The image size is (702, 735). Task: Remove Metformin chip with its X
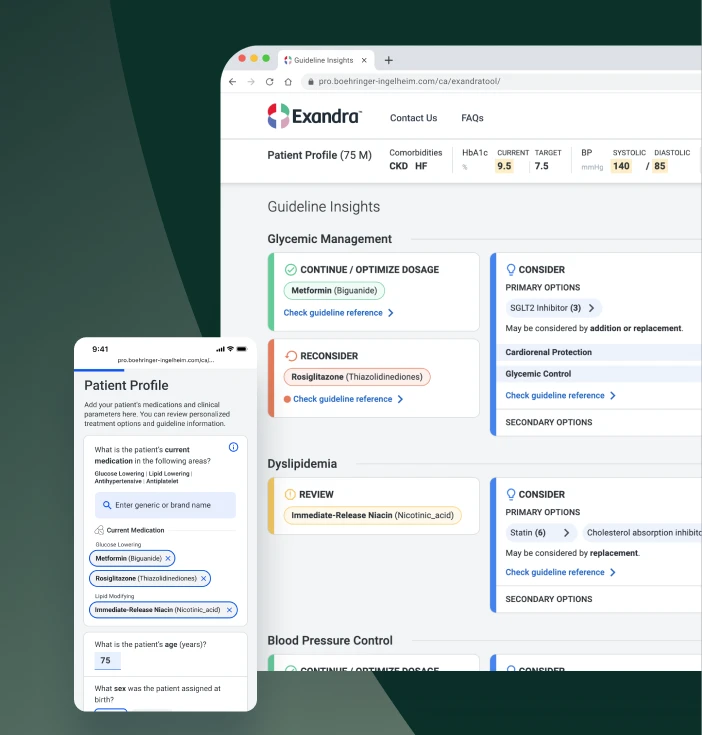tap(168, 558)
